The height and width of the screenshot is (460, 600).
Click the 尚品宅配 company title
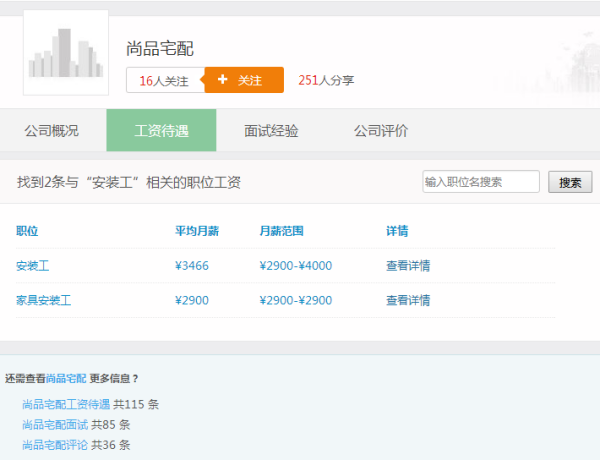(x=160, y=49)
